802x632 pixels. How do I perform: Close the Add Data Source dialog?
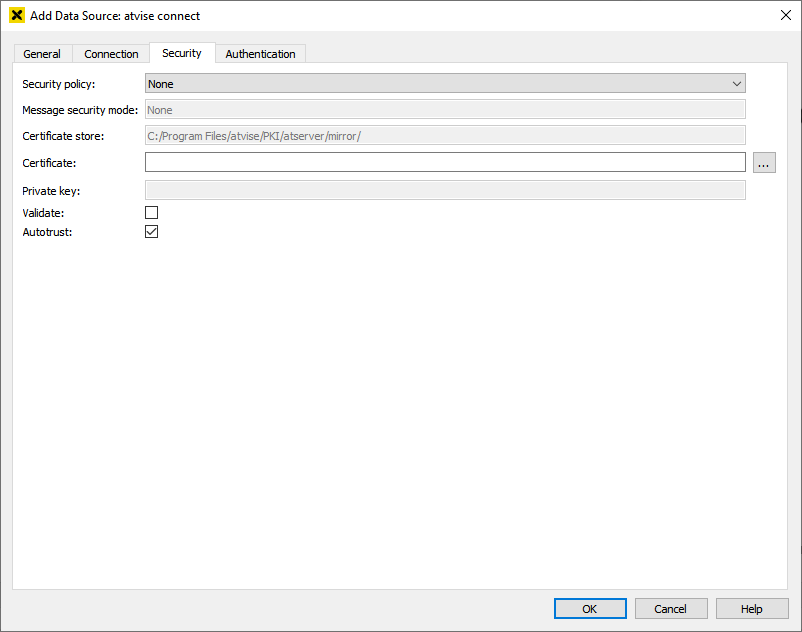784,15
